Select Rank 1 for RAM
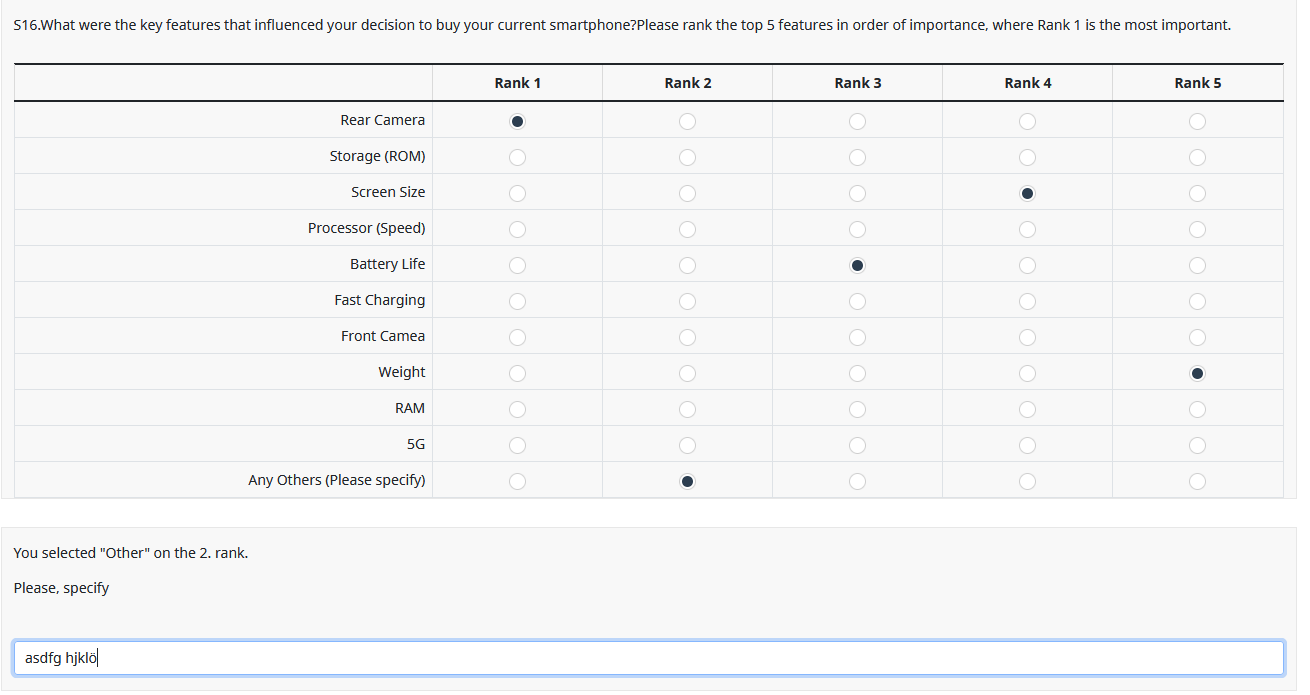 [x=517, y=410]
